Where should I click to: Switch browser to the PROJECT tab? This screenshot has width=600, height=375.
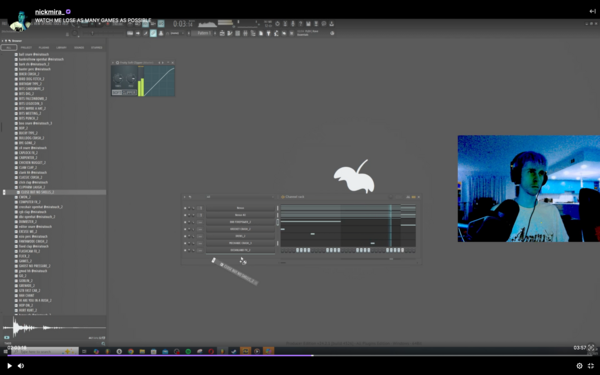pos(26,47)
